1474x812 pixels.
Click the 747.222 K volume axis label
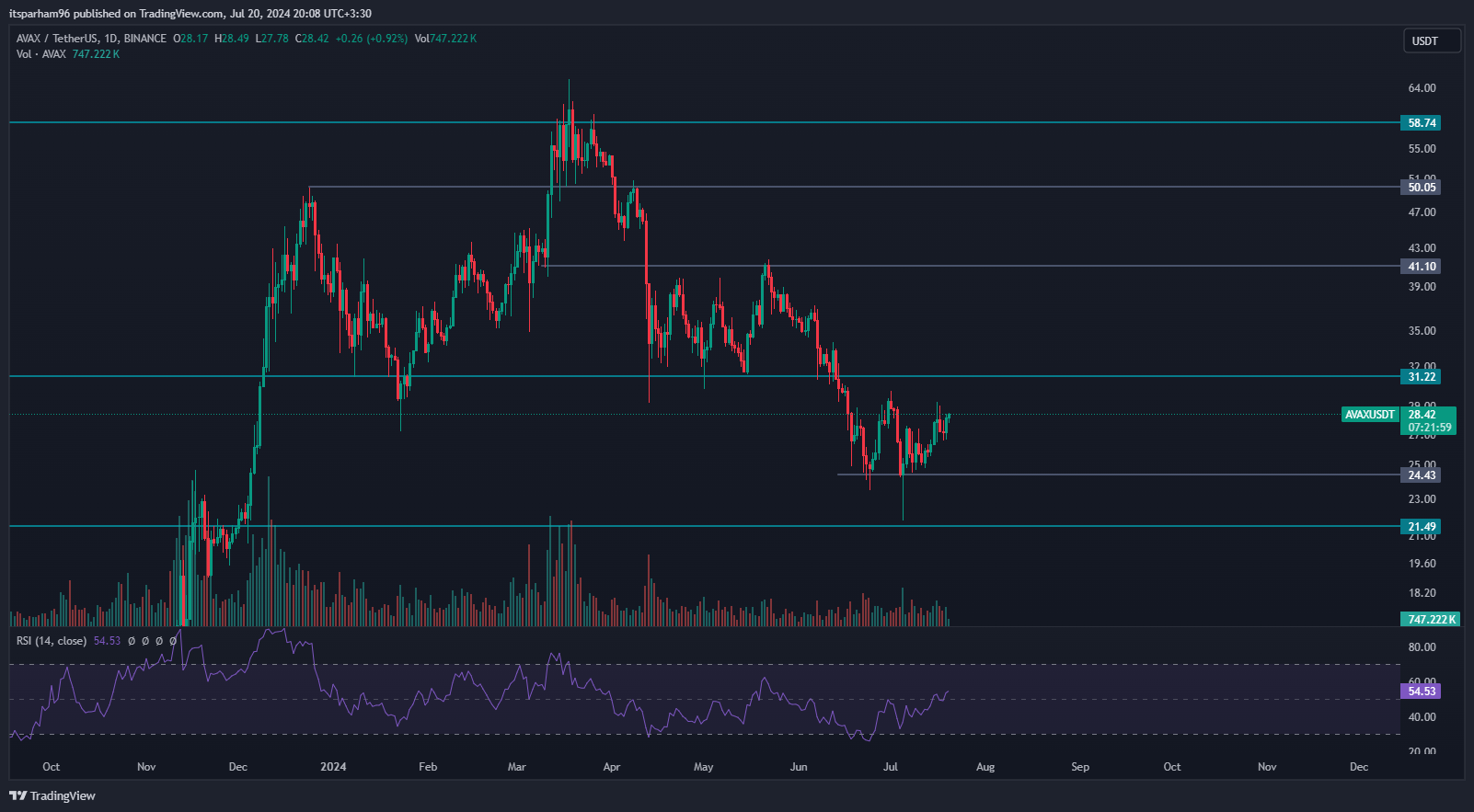click(1430, 619)
